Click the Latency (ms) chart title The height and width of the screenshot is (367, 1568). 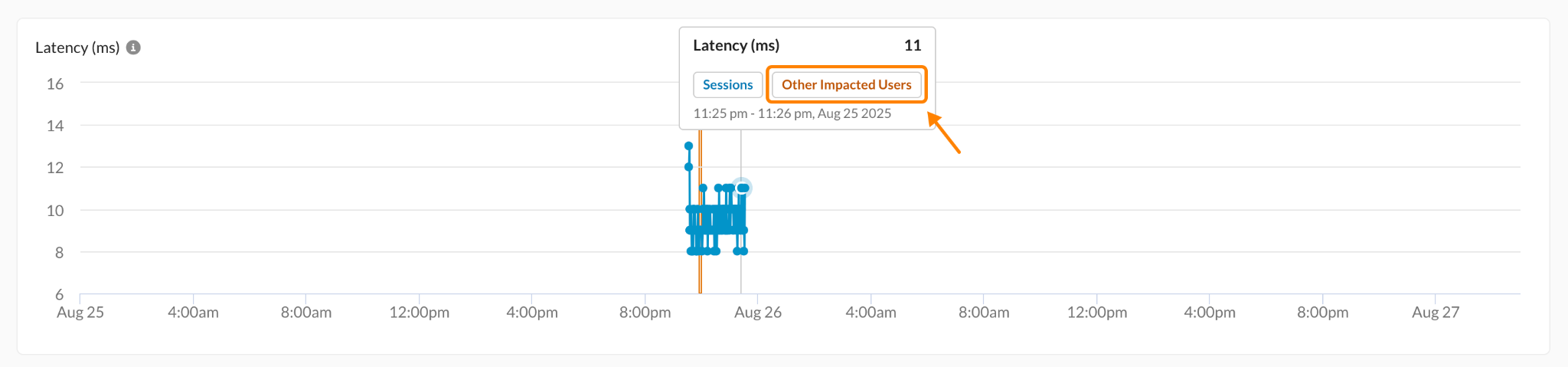click(77, 48)
